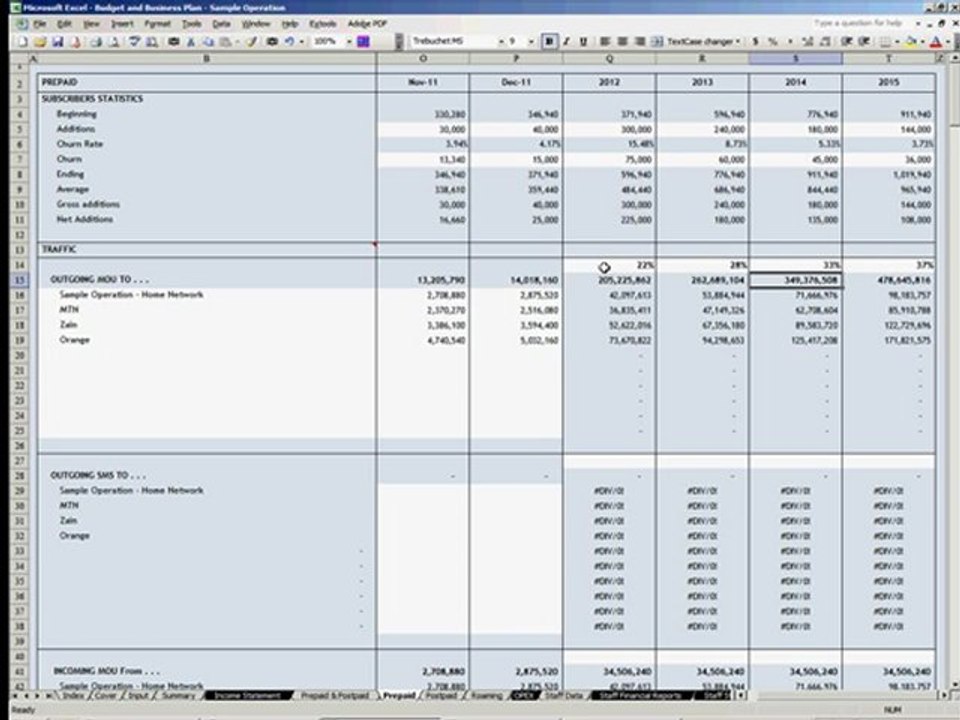Screen dimensions: 960x720
Task: Open the Format menu
Action: tap(157, 24)
